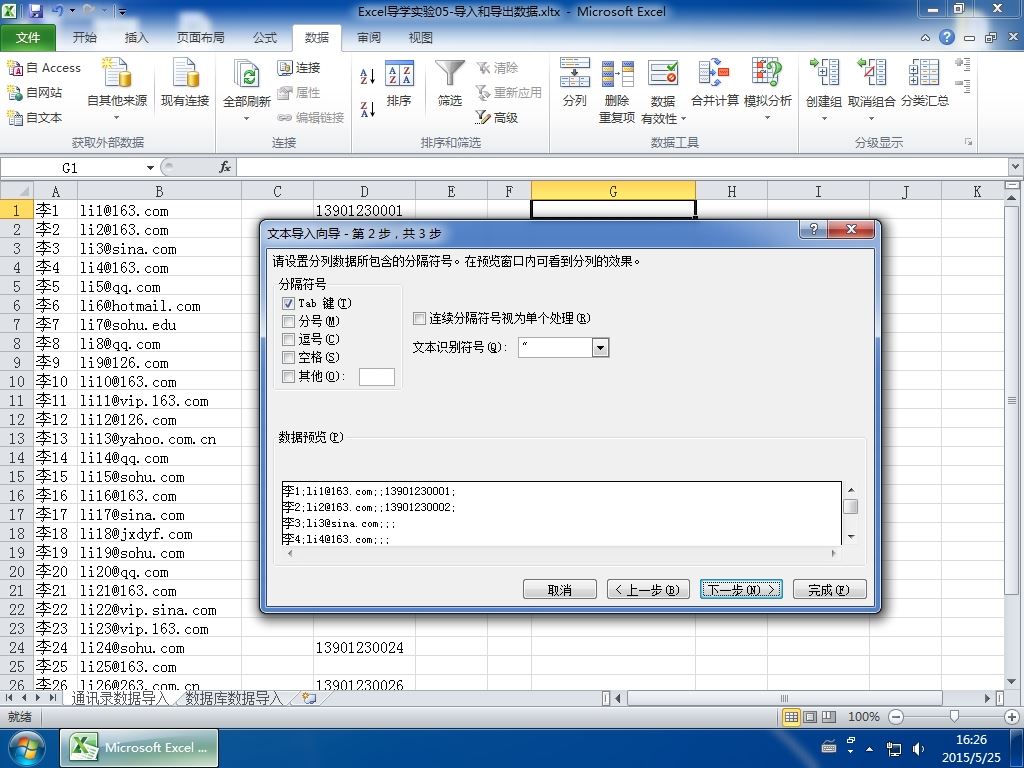Open Connections (连接) in ribbon
The image size is (1024, 768).
point(299,67)
